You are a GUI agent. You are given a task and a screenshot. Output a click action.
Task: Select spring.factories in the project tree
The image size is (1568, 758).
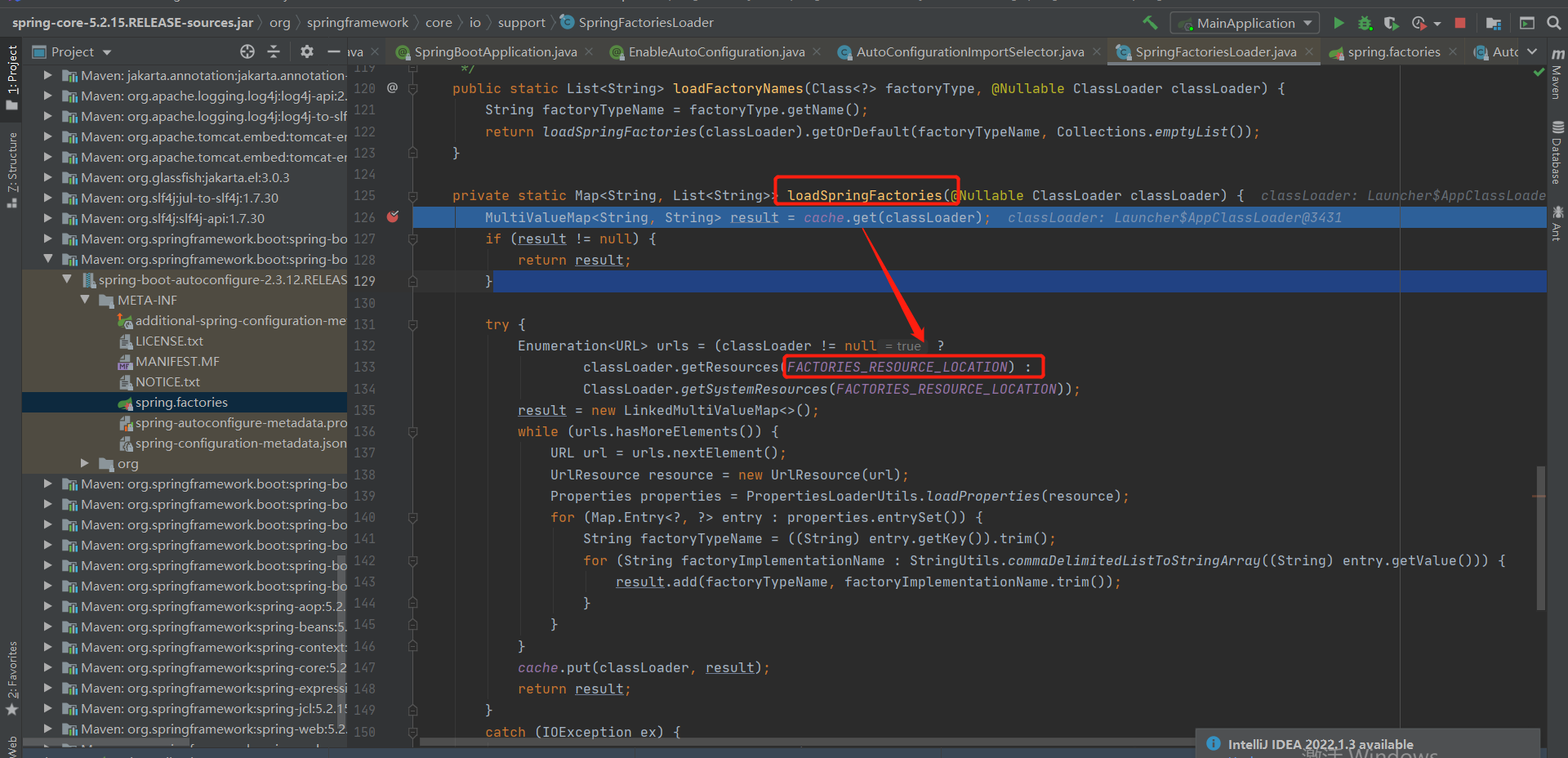[x=181, y=402]
